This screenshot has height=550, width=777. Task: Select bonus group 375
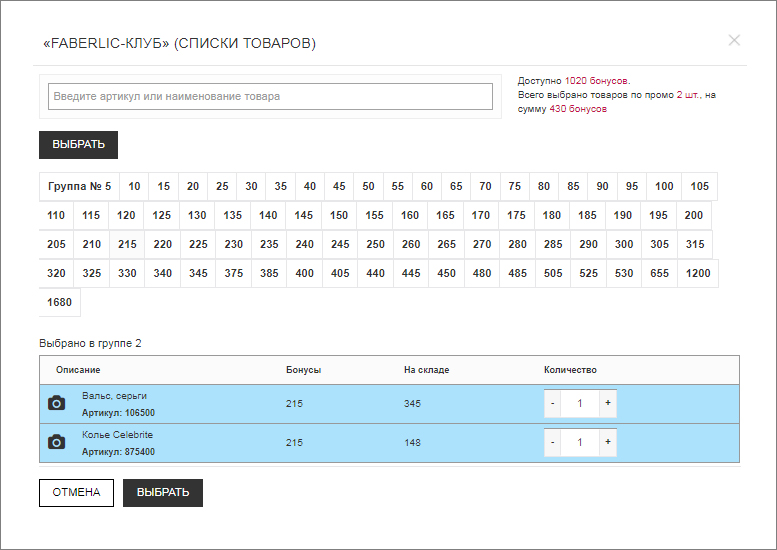233,273
